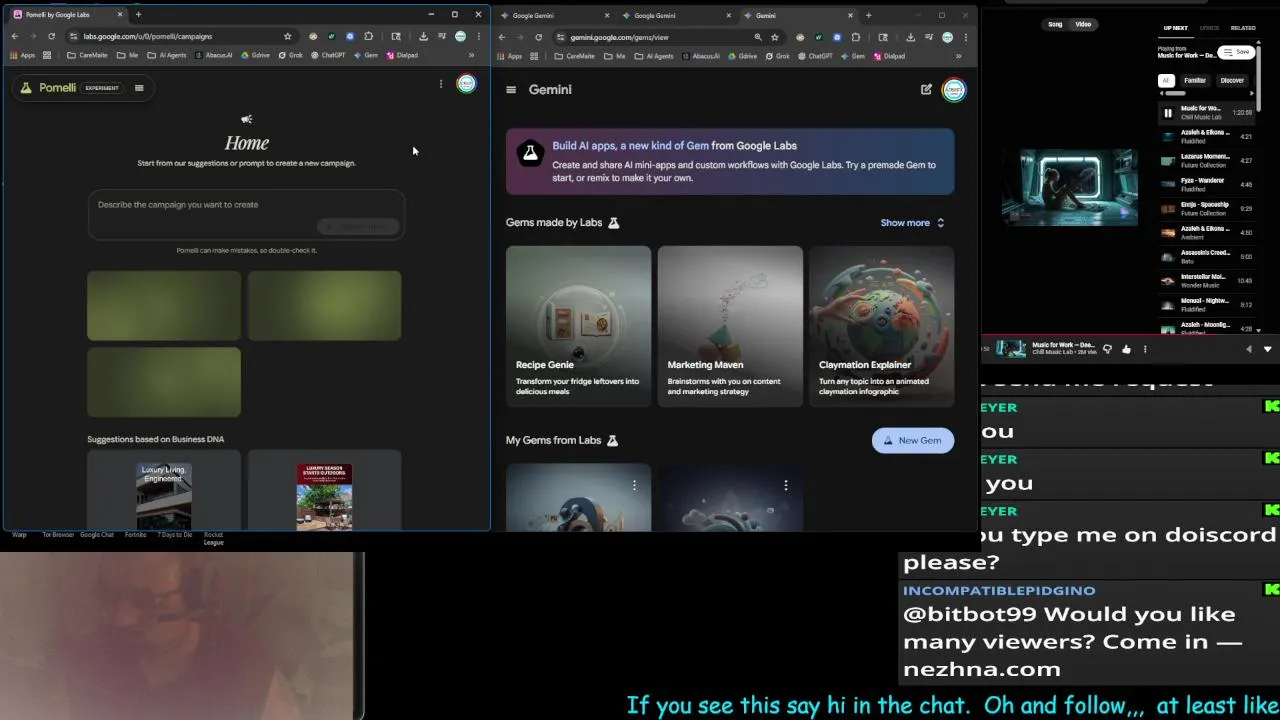Open the Luxury Living, Engineered suggestion
1280x720 pixels.
164,491
